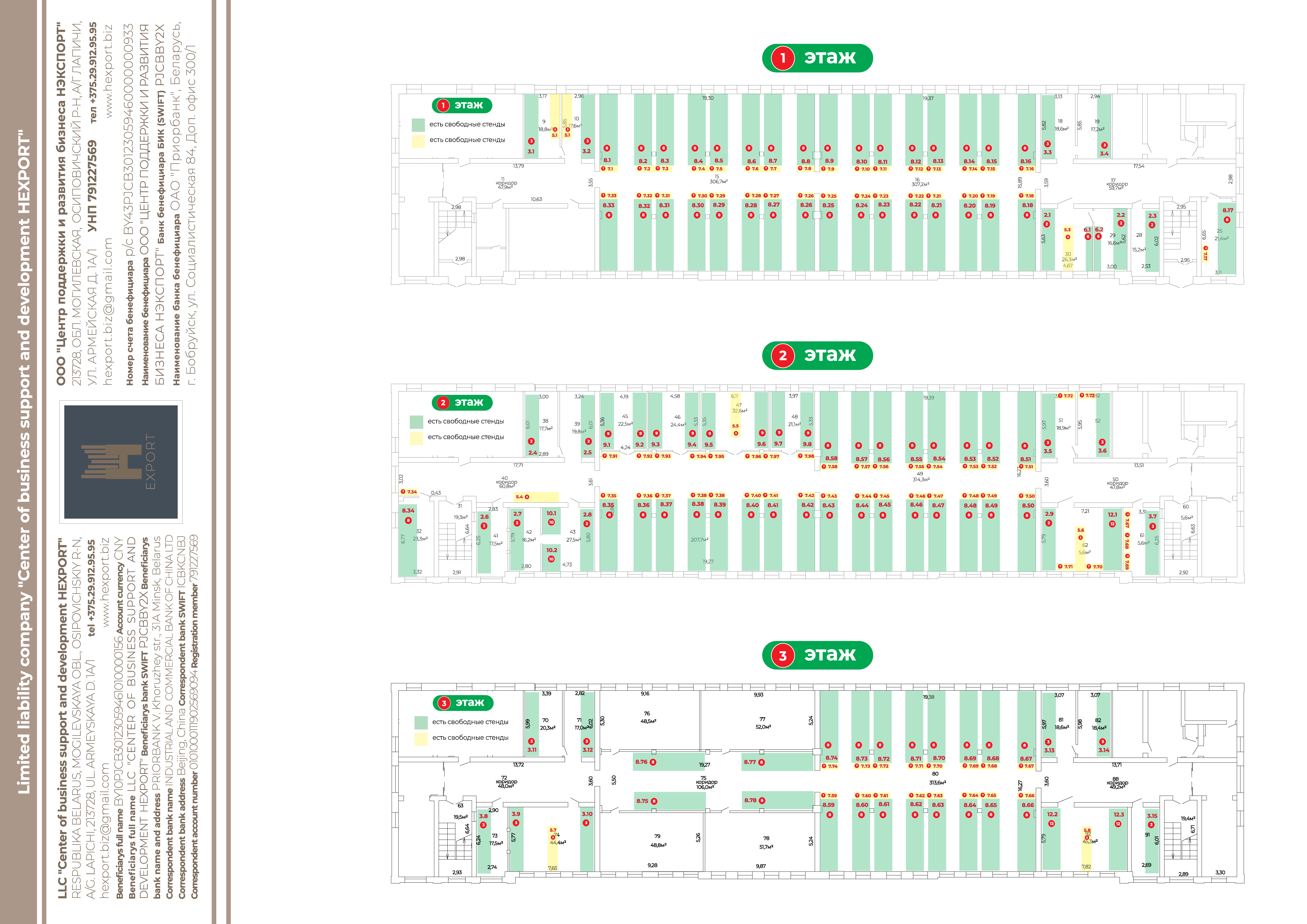
Task: Click the HEXPORT company logo
Action: [x=121, y=461]
